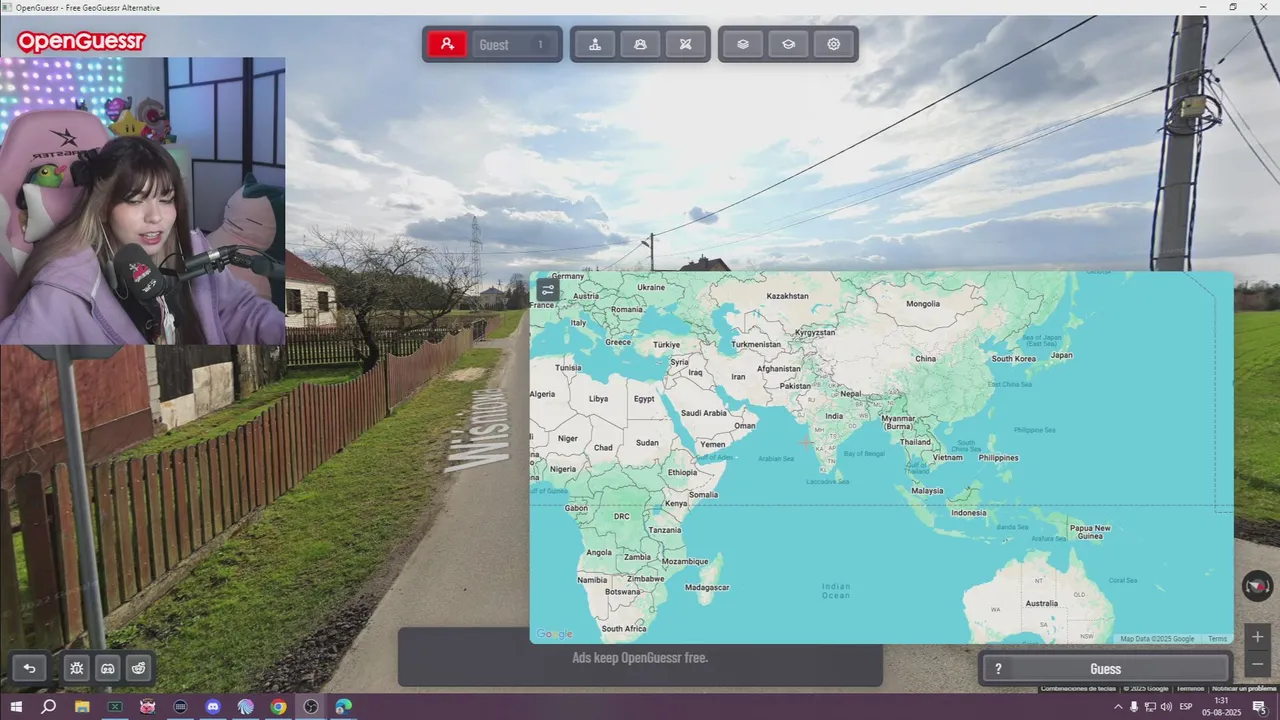Zoom in with the plus button
This screenshot has height=720, width=1280.
1258,637
